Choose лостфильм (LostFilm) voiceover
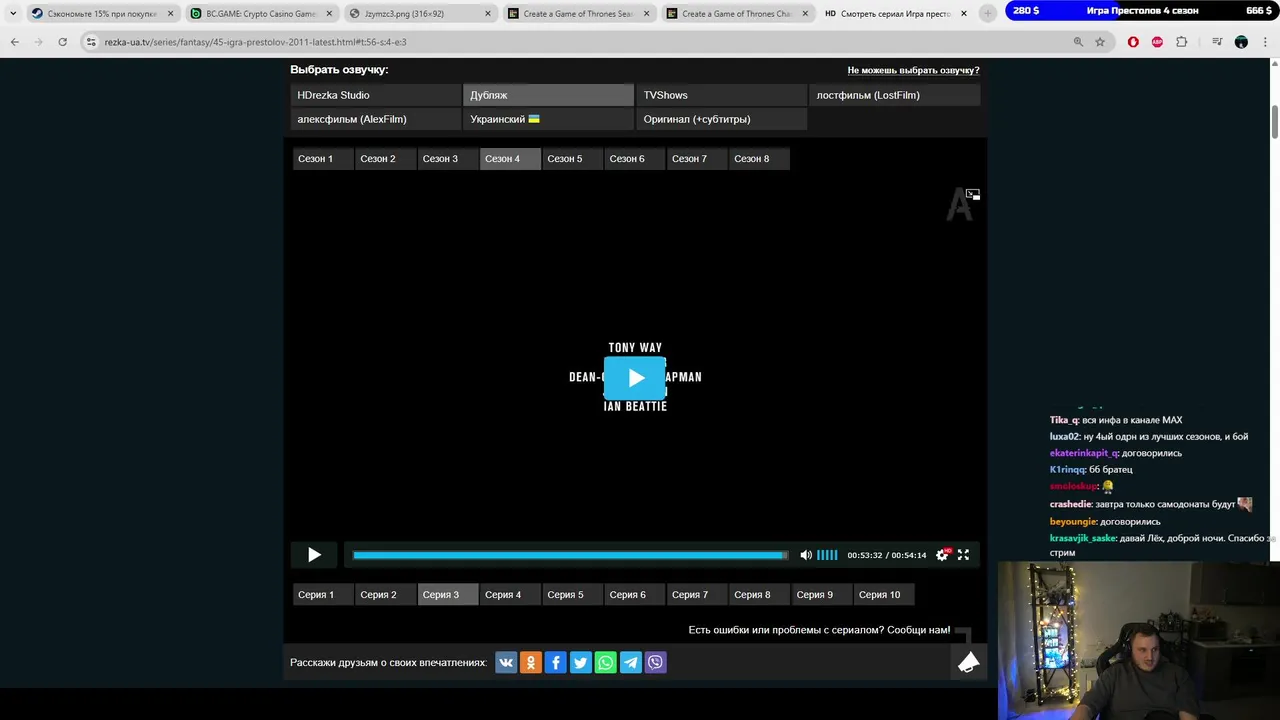Screen dimensions: 1280x720 point(894,95)
